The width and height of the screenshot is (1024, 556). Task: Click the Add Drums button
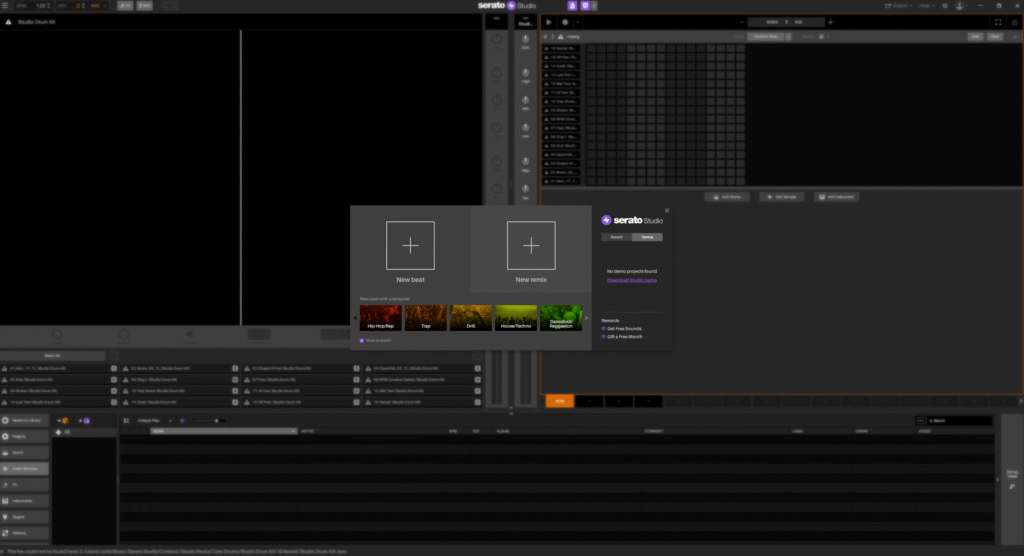727,197
